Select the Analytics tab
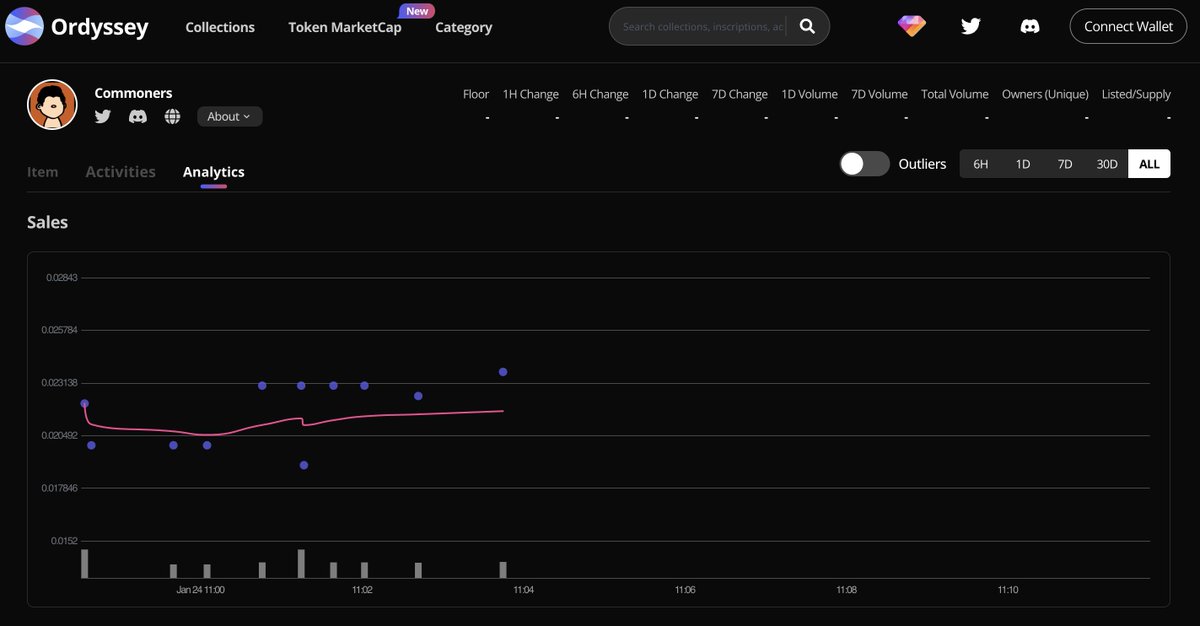The width and height of the screenshot is (1200, 626). click(x=213, y=172)
